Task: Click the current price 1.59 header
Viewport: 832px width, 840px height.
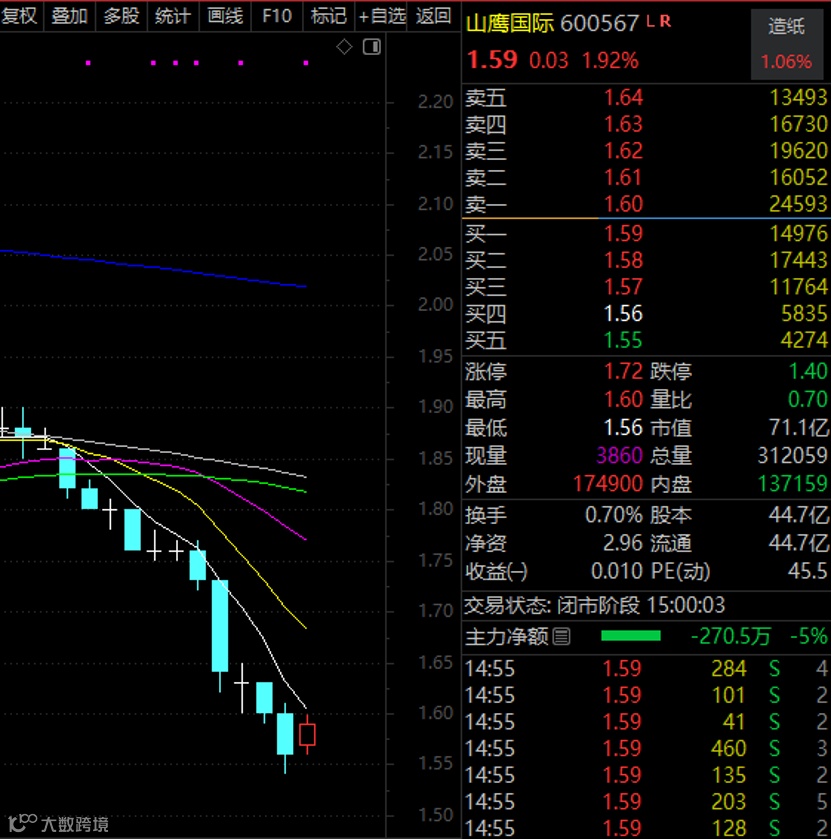Action: click(x=492, y=59)
